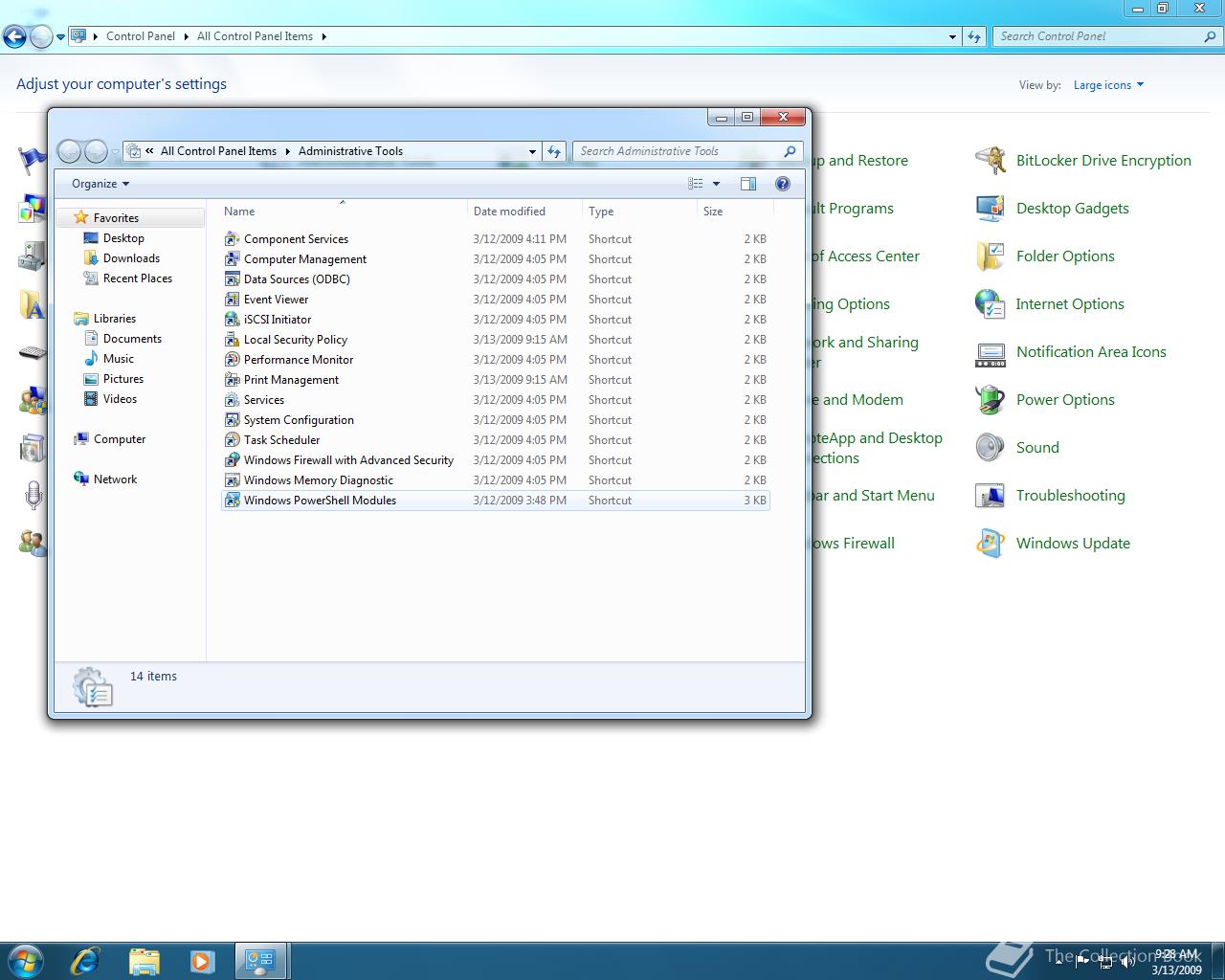The image size is (1225, 980).
Task: Open Windows Update icon in Control Panel
Action: coord(991,544)
